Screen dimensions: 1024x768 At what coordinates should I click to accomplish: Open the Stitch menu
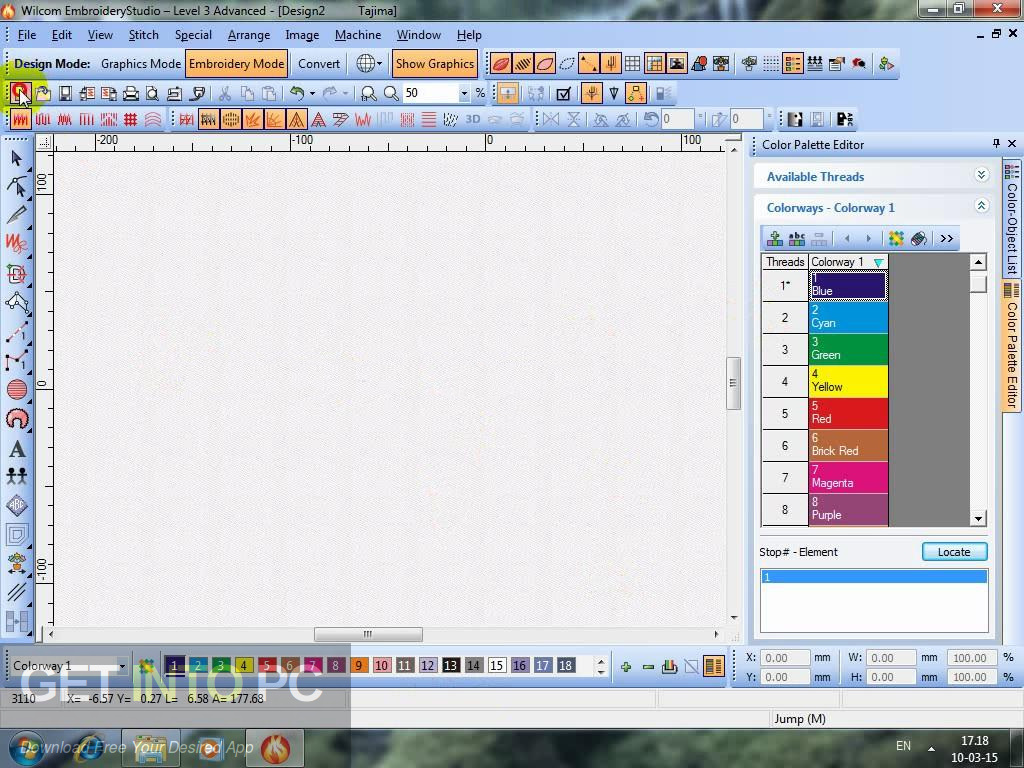click(x=144, y=35)
